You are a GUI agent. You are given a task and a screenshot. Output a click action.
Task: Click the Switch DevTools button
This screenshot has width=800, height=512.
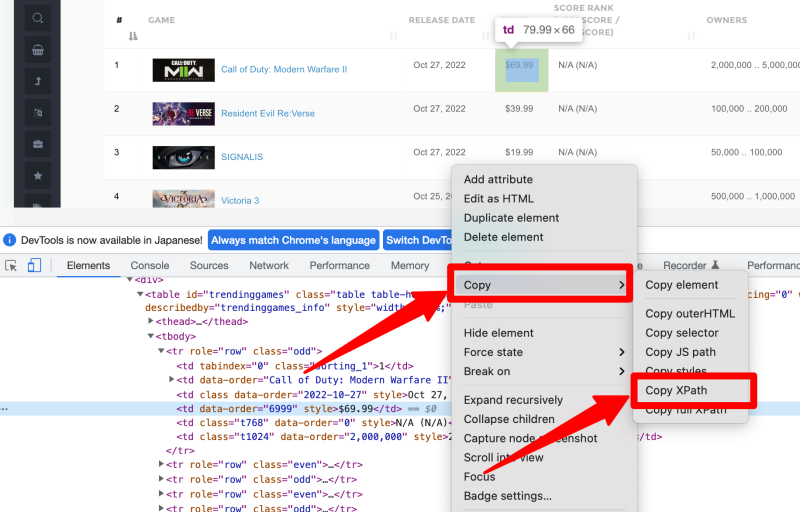417,240
